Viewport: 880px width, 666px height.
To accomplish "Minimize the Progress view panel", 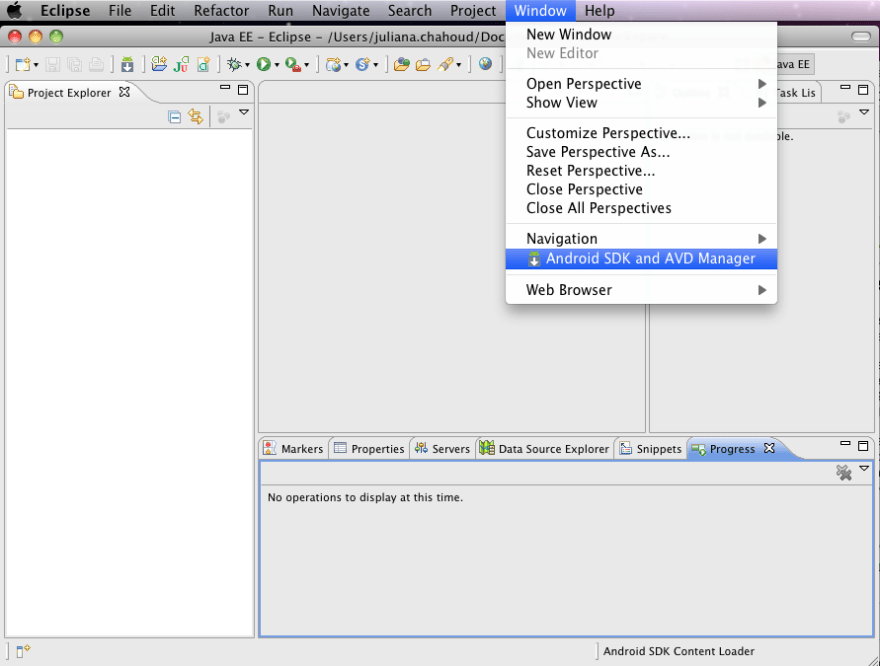I will point(845,445).
